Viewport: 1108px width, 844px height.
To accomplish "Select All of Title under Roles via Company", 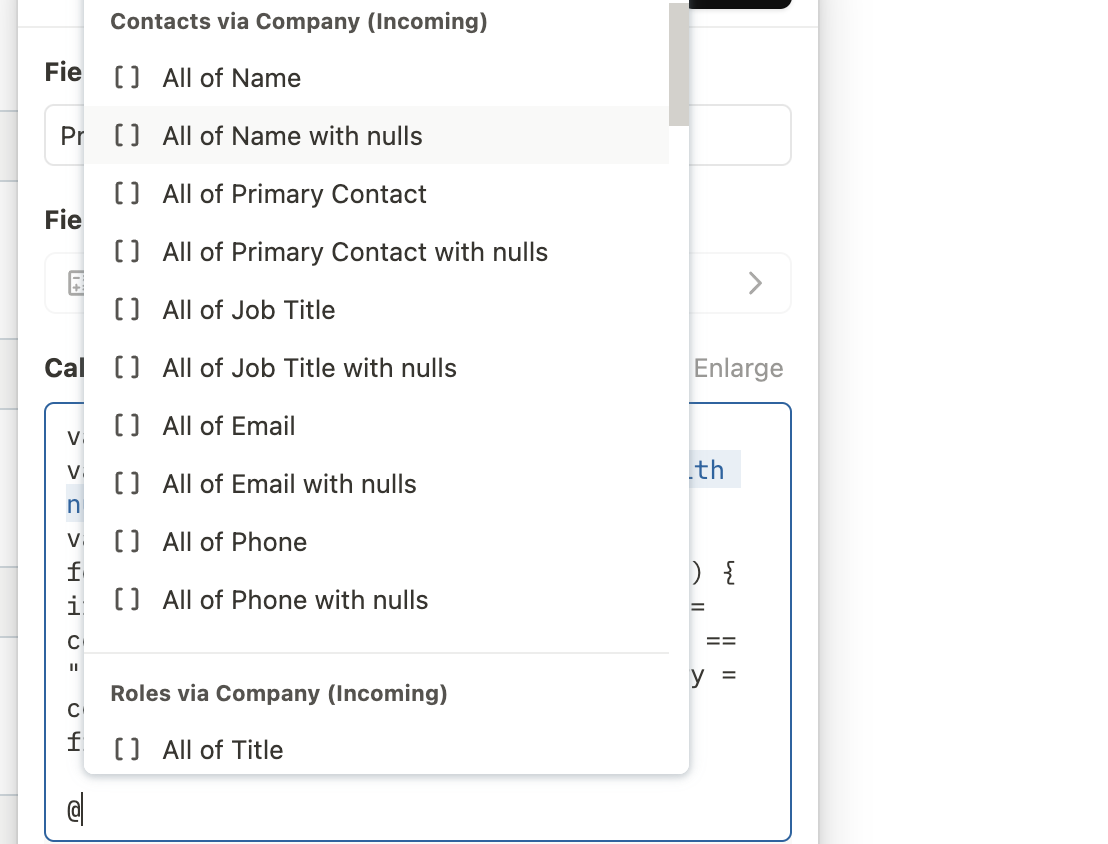I will (377, 749).
